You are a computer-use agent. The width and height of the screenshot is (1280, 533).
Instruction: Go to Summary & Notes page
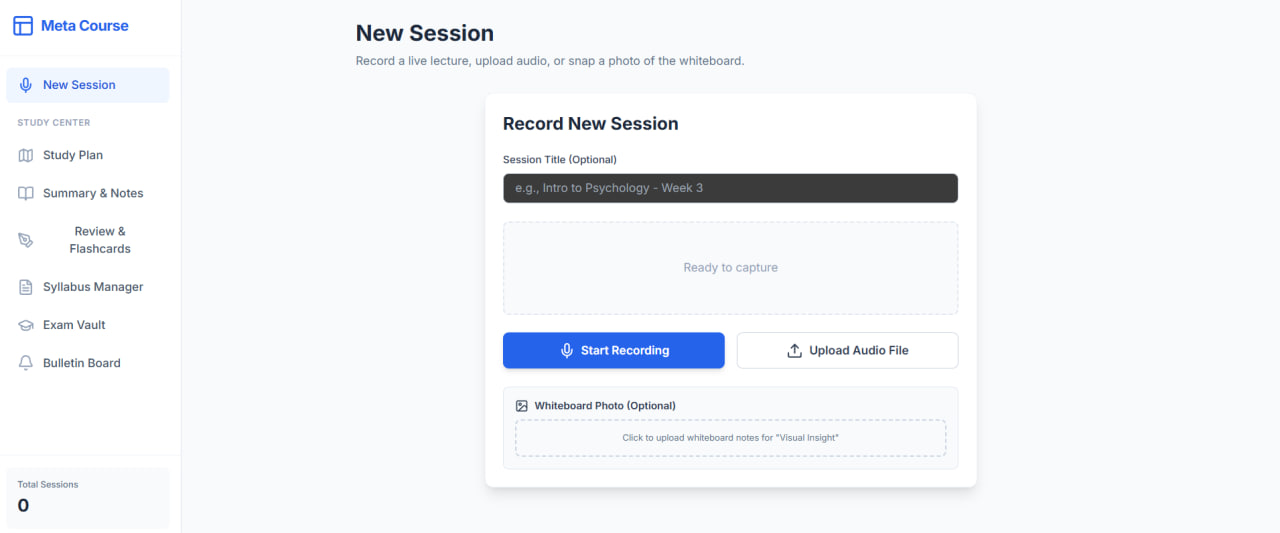[x=93, y=193]
